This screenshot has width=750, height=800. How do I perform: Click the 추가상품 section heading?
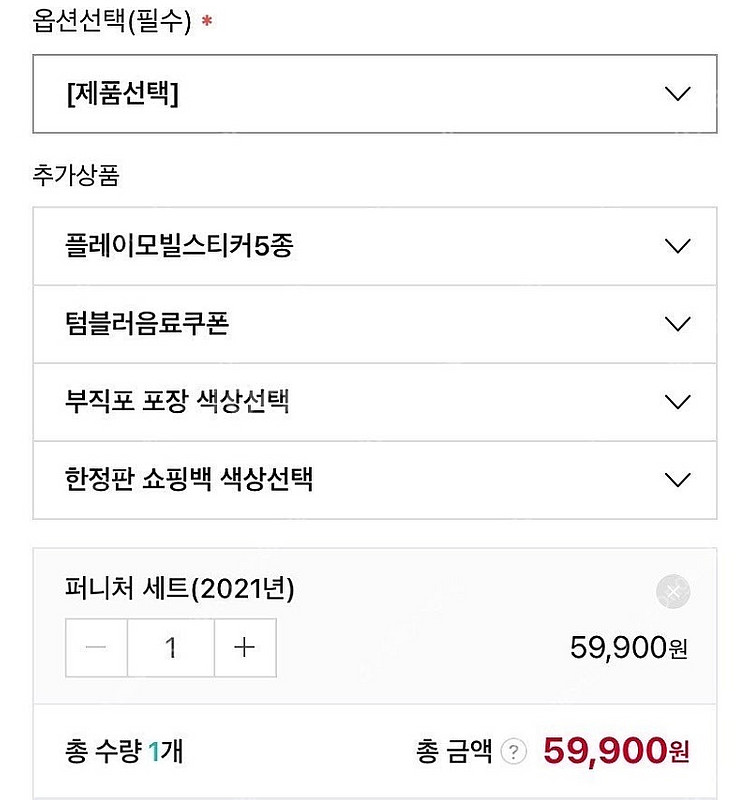(x=76, y=176)
